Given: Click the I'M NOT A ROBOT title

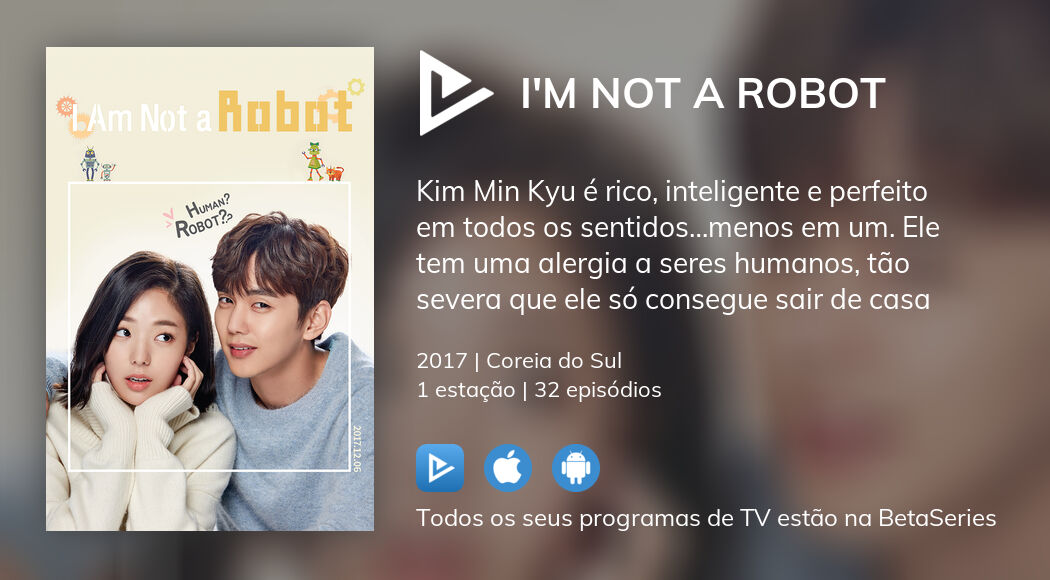Looking at the screenshot, I should pyautogui.click(x=703, y=93).
